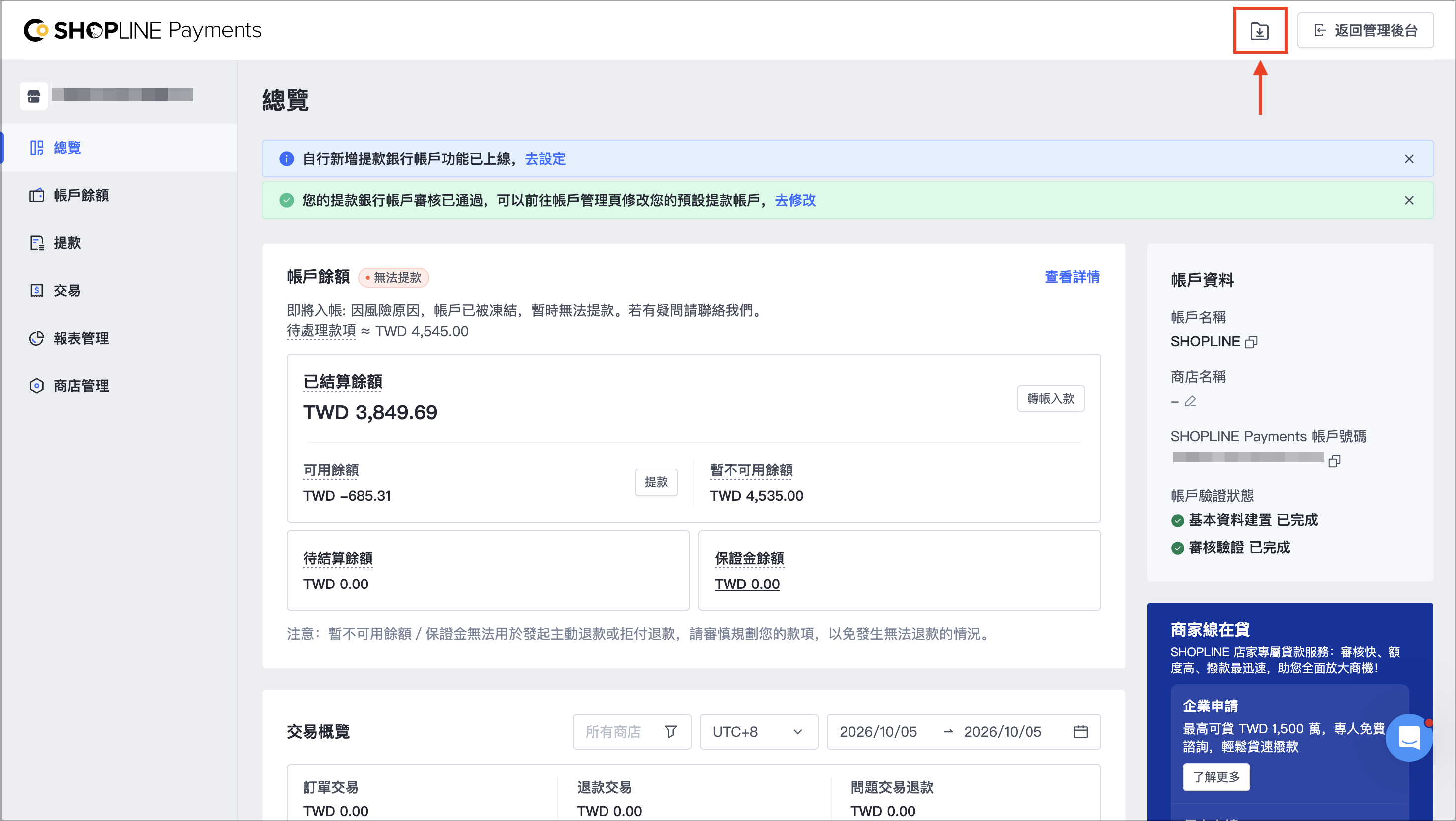Click green checkmark icon in approval banner

pyautogui.click(x=287, y=201)
